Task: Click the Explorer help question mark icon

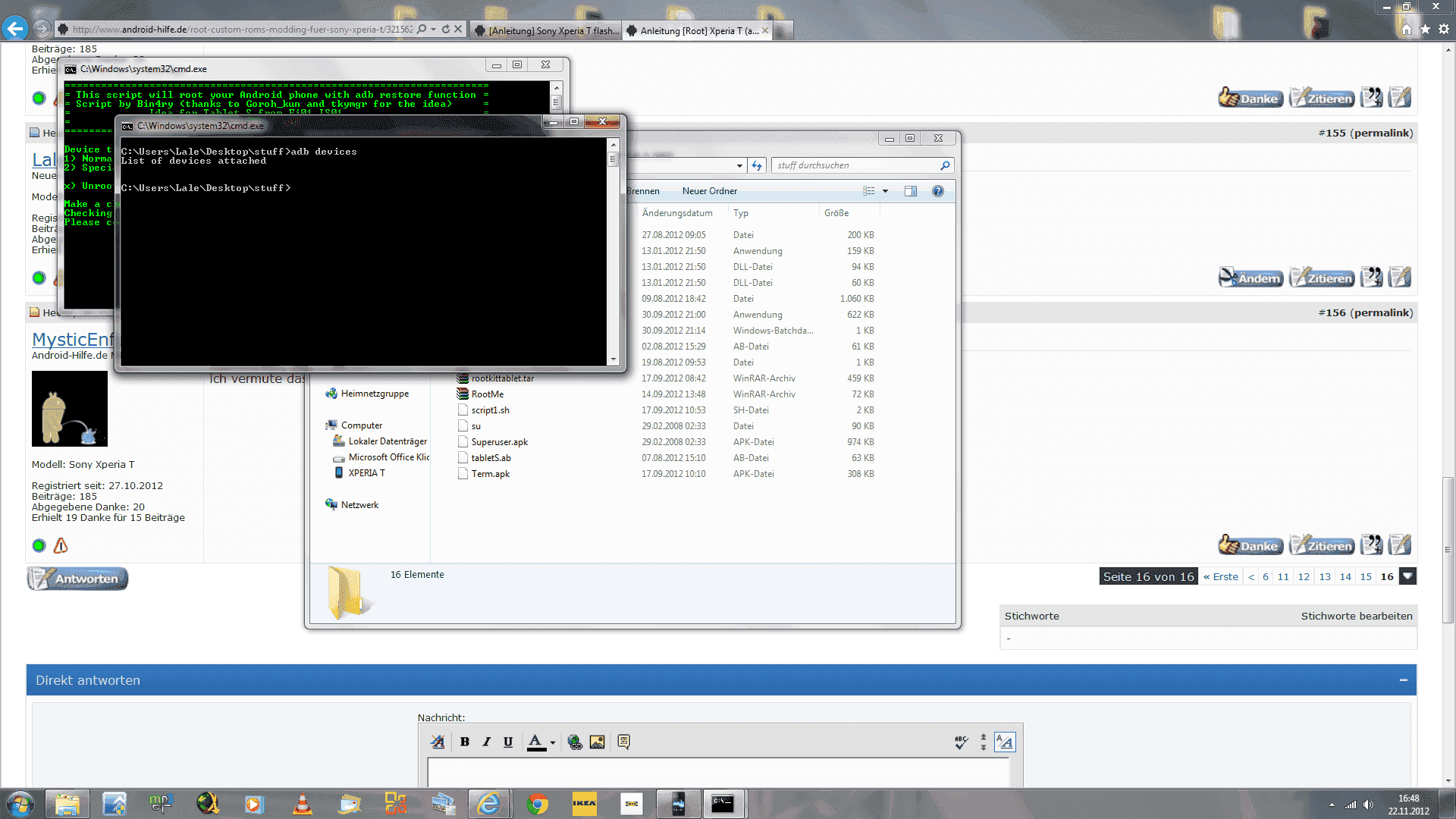Action: pyautogui.click(x=938, y=191)
